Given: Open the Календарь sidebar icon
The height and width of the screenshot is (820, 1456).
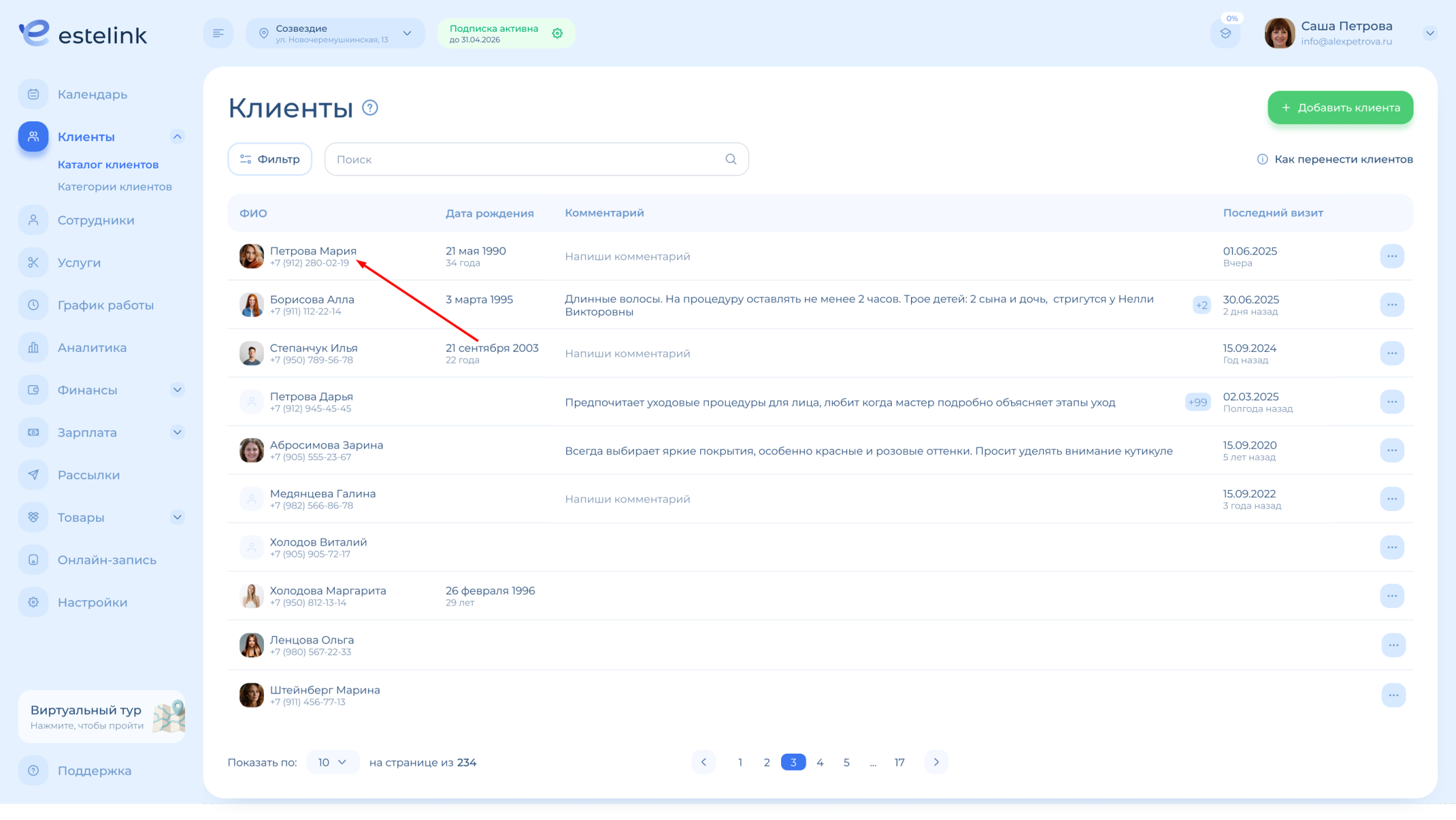Looking at the screenshot, I should pyautogui.click(x=33, y=94).
